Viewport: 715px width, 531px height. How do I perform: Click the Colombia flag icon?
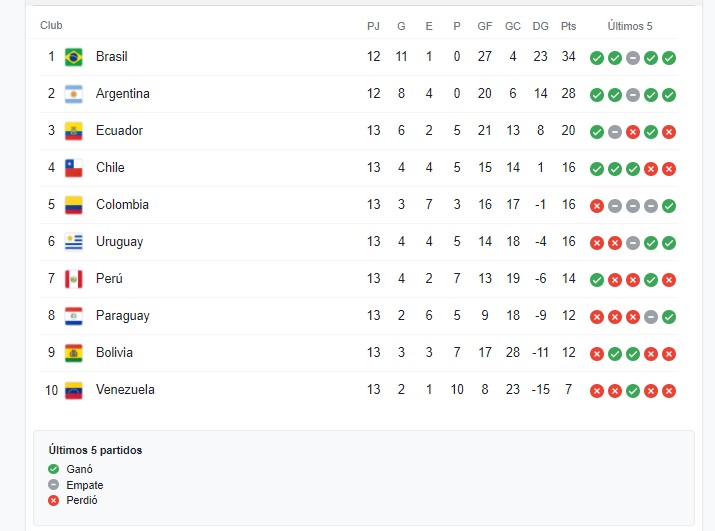[x=73, y=205]
